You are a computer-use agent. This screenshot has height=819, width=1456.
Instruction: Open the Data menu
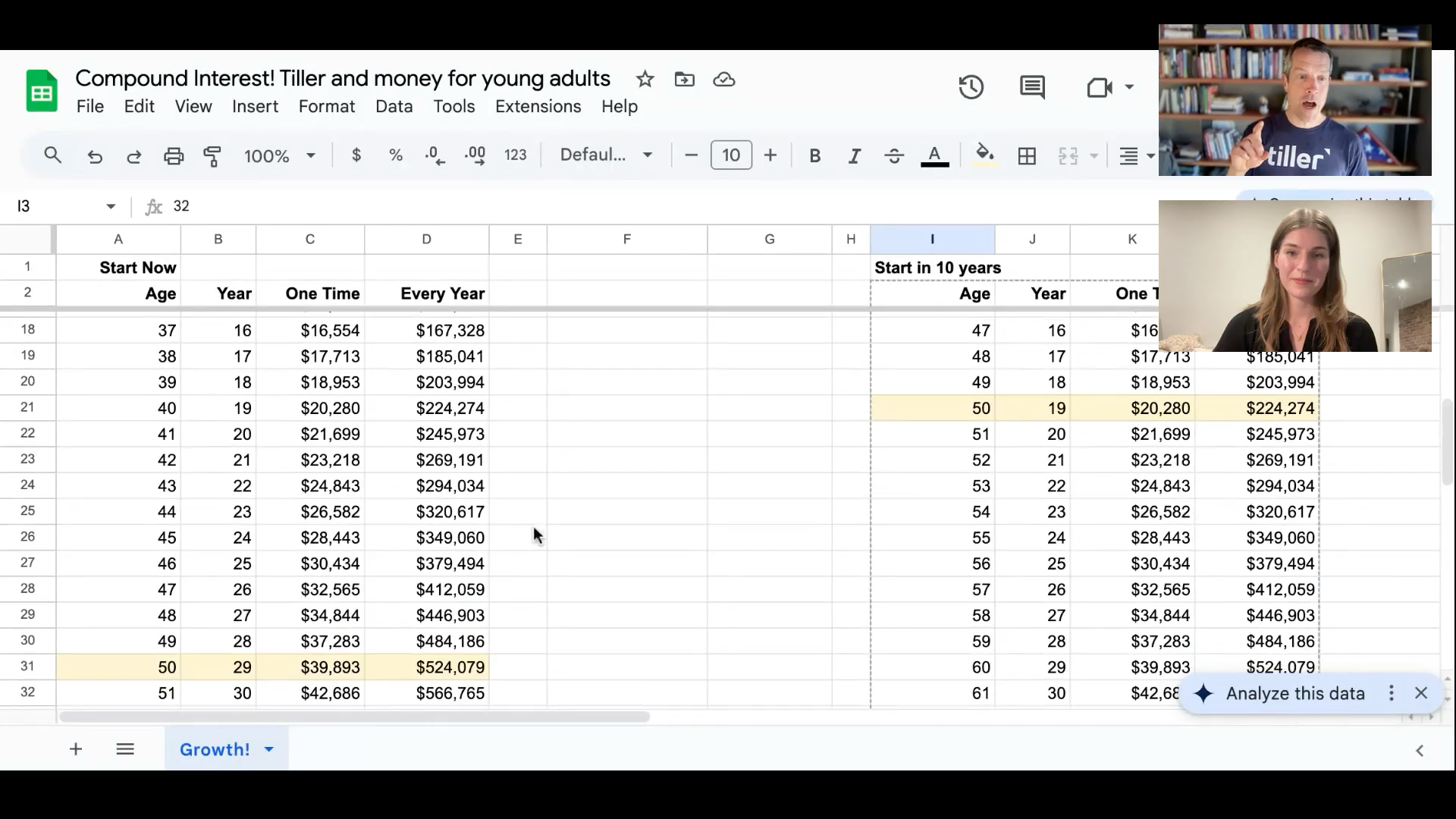click(394, 107)
